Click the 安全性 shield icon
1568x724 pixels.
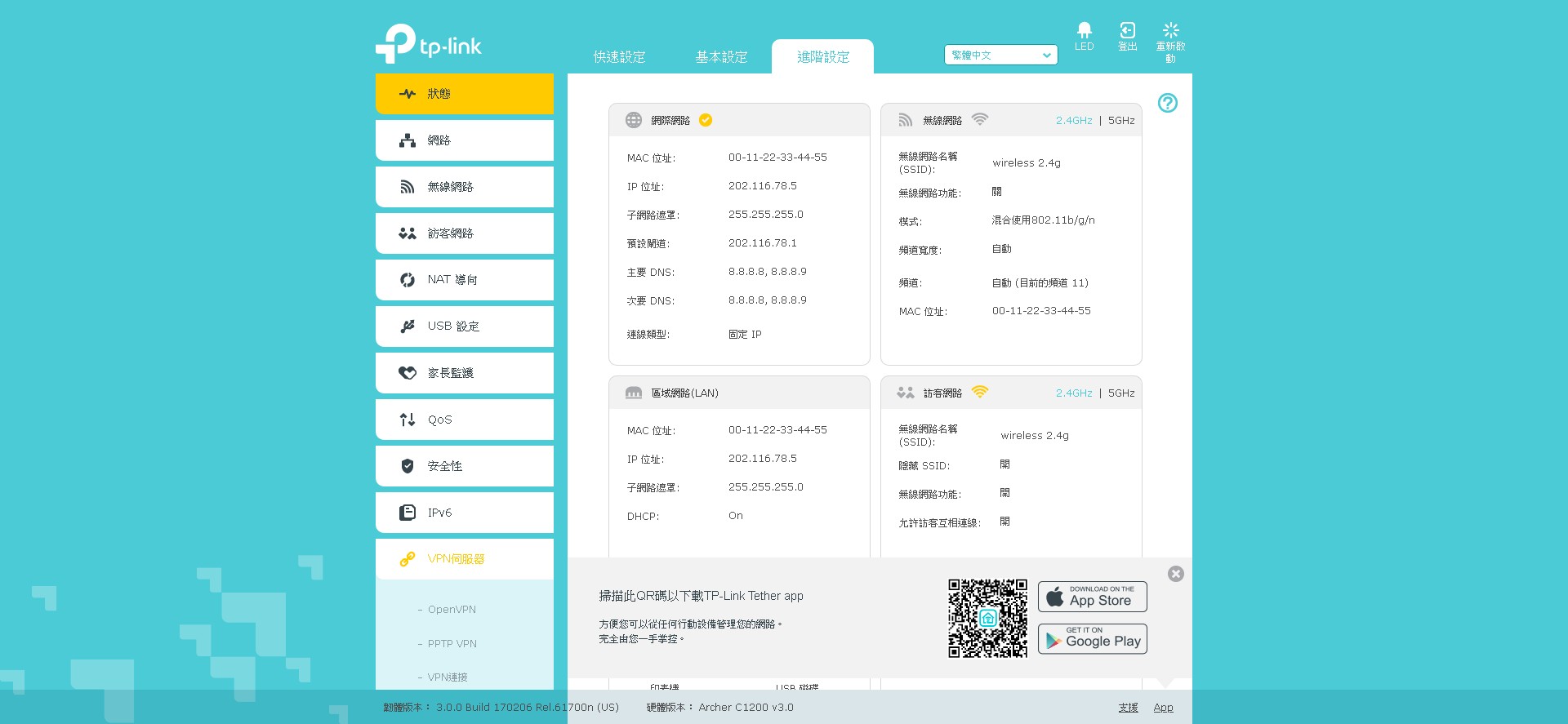click(x=408, y=466)
